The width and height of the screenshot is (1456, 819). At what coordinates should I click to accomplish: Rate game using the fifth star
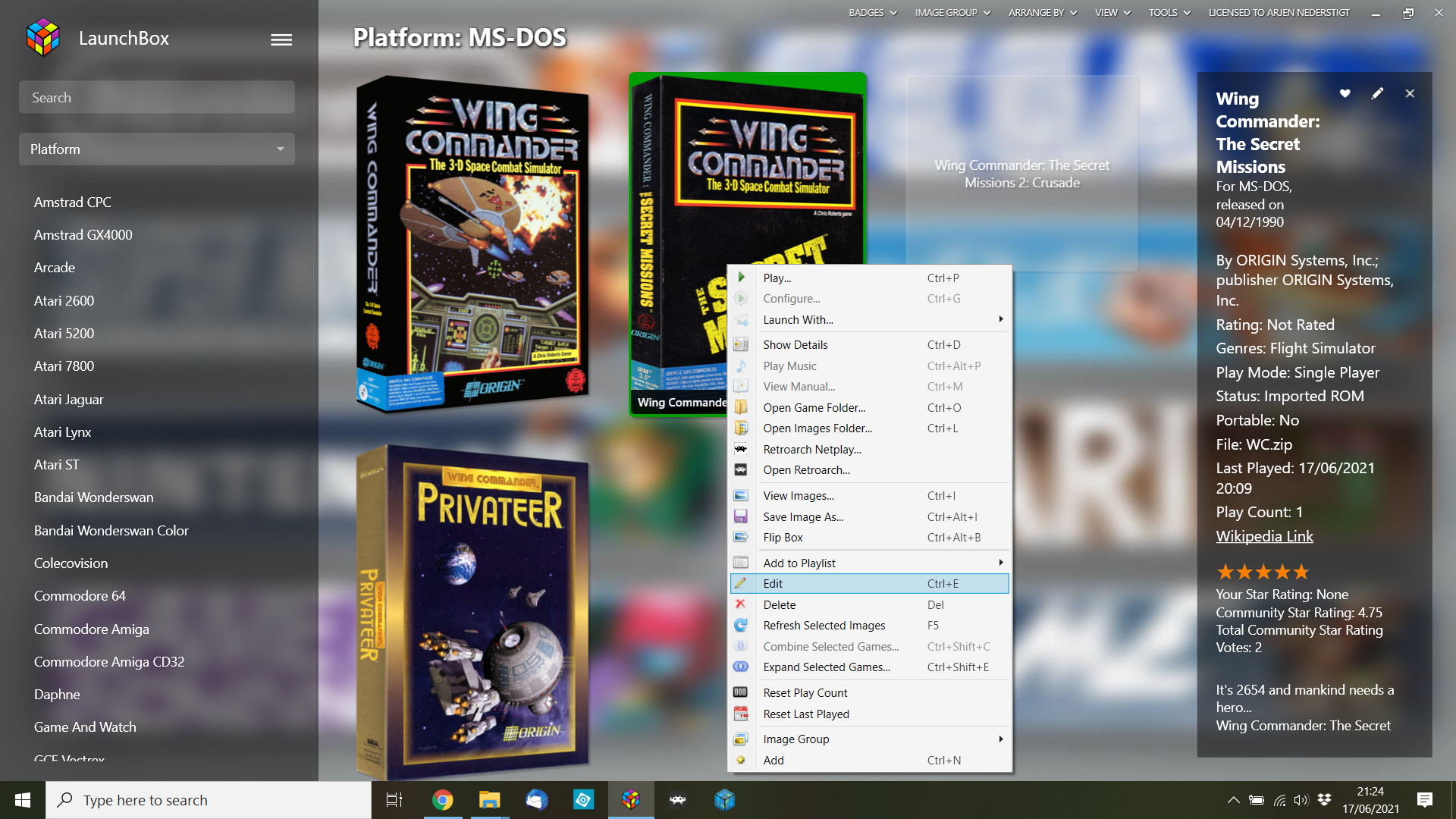(1301, 572)
